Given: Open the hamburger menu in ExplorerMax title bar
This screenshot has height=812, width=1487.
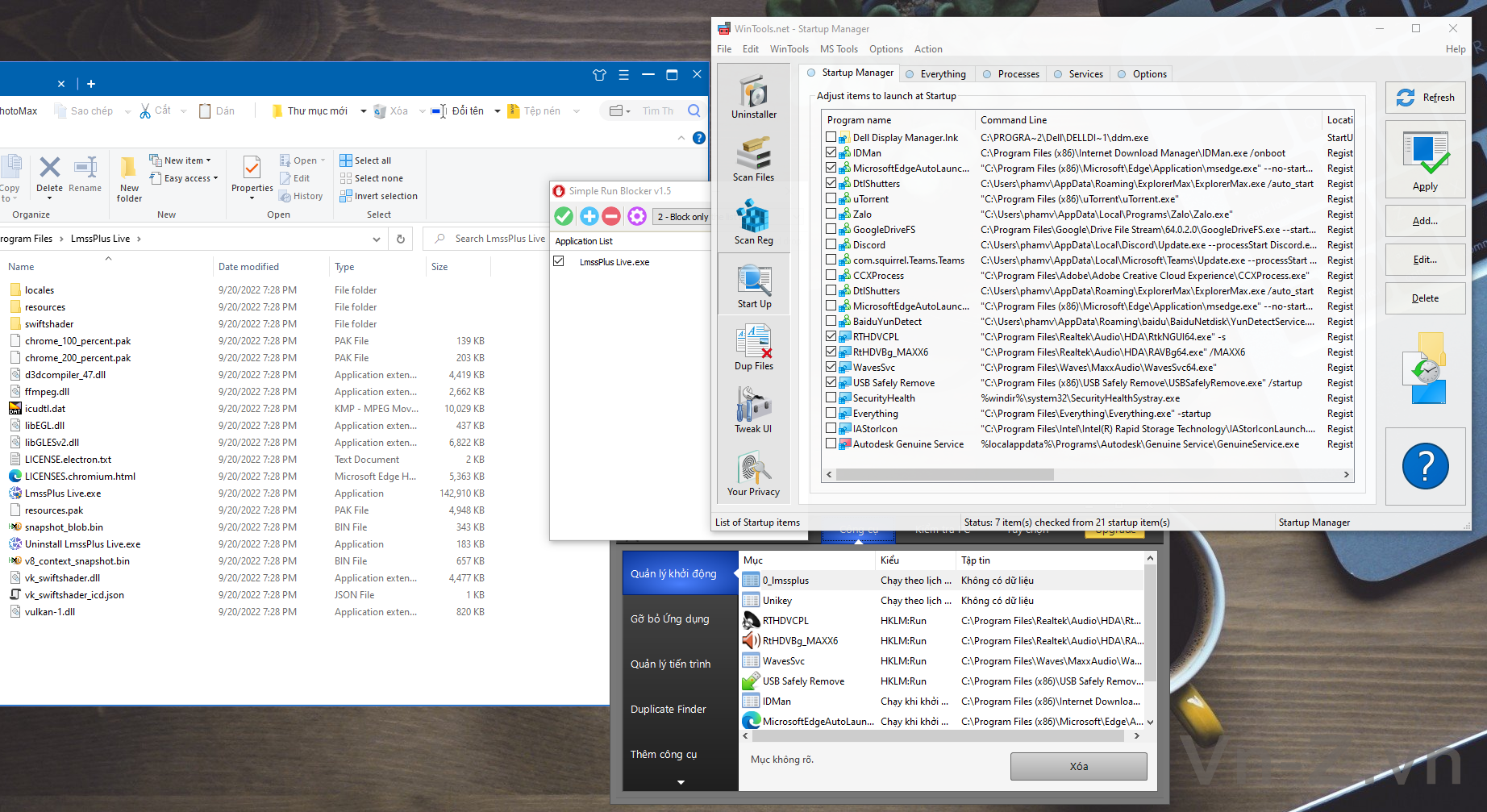Looking at the screenshot, I should click(x=623, y=75).
